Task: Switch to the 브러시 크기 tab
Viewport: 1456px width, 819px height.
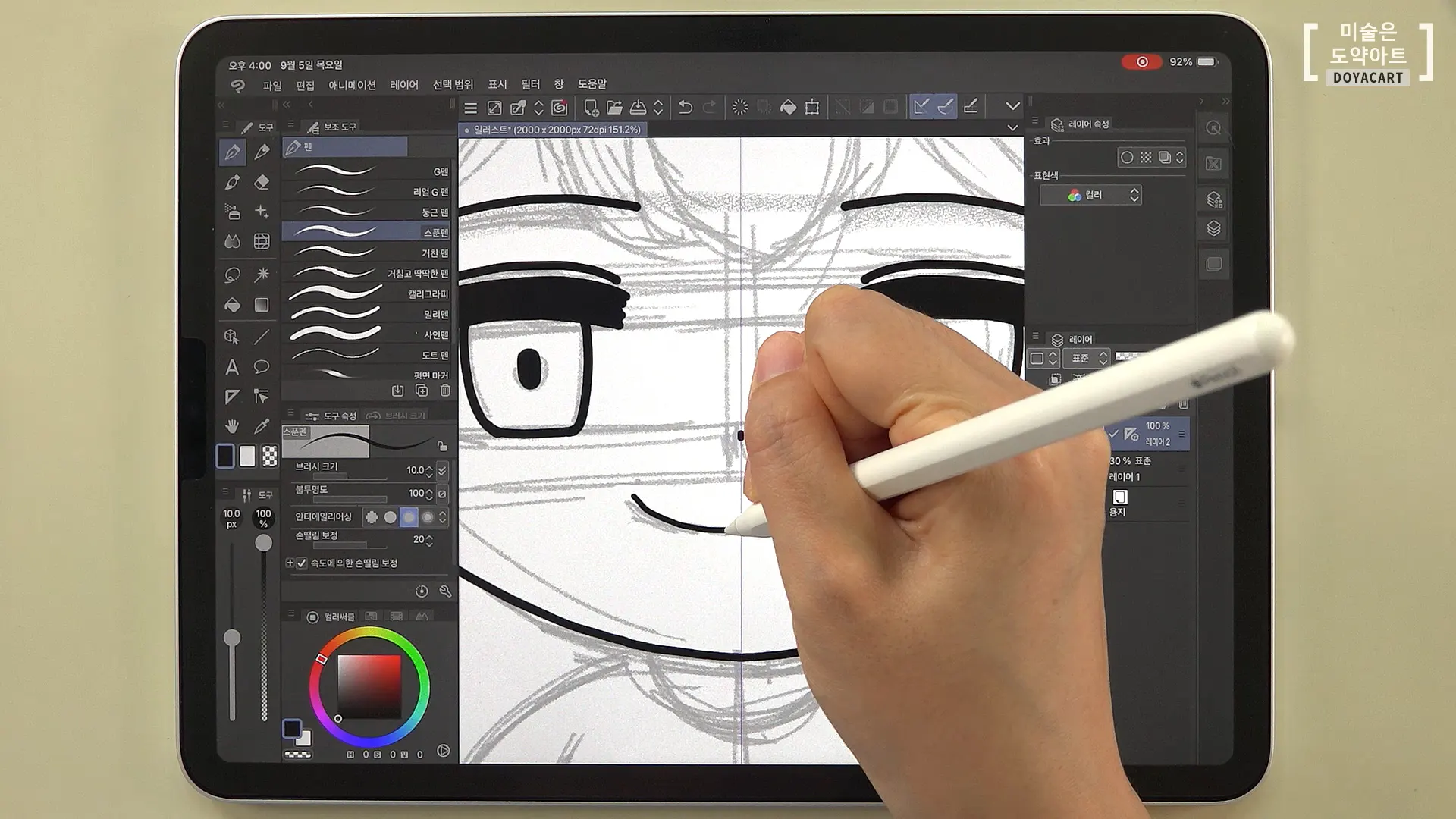Action: 397,416
